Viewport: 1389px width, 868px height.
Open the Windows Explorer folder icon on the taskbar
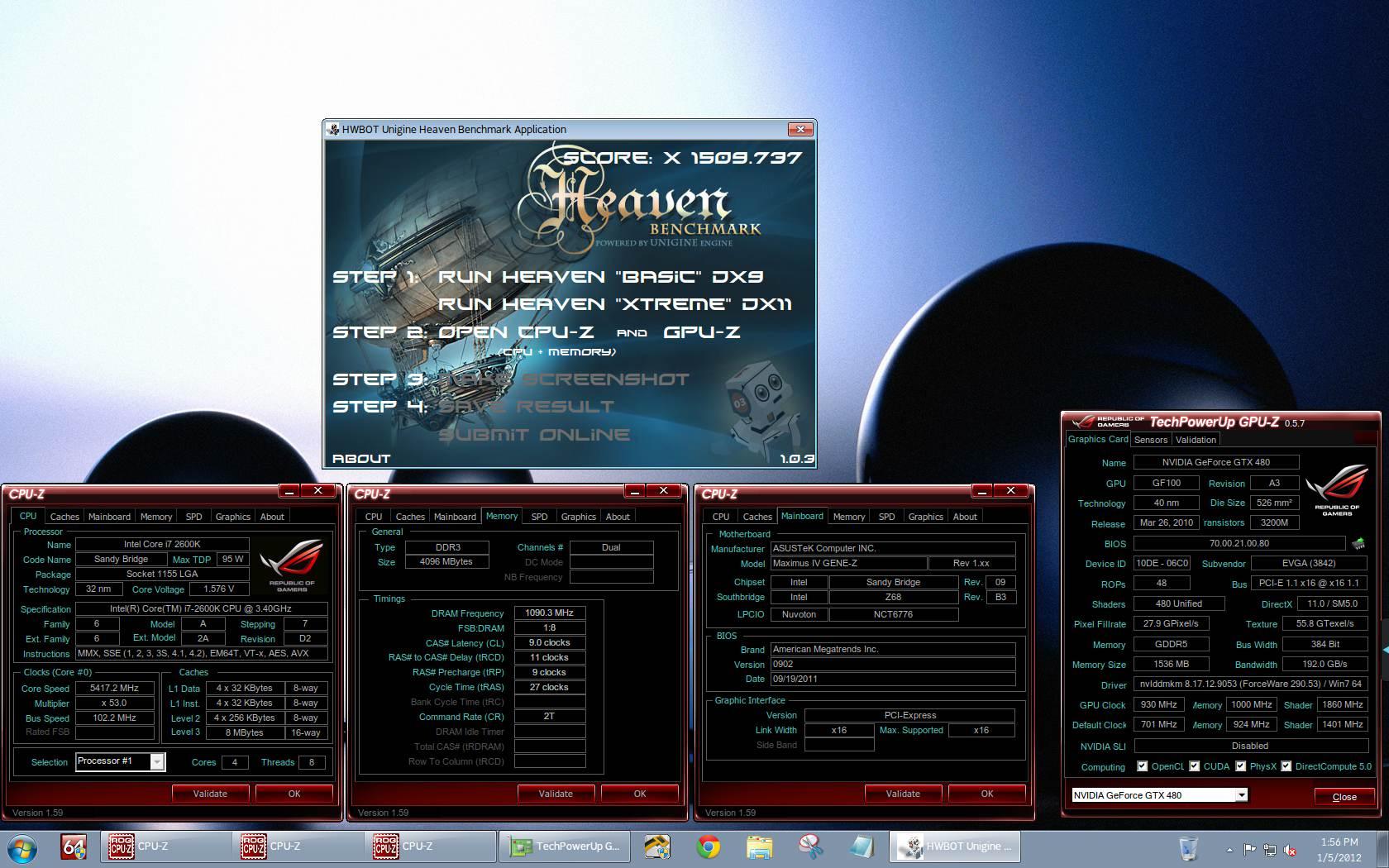click(759, 847)
